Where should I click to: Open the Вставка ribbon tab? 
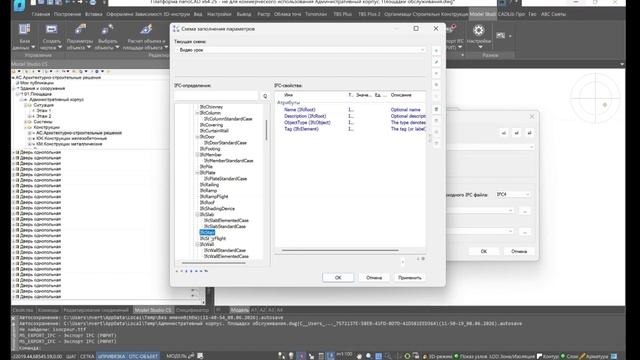(x=94, y=14)
